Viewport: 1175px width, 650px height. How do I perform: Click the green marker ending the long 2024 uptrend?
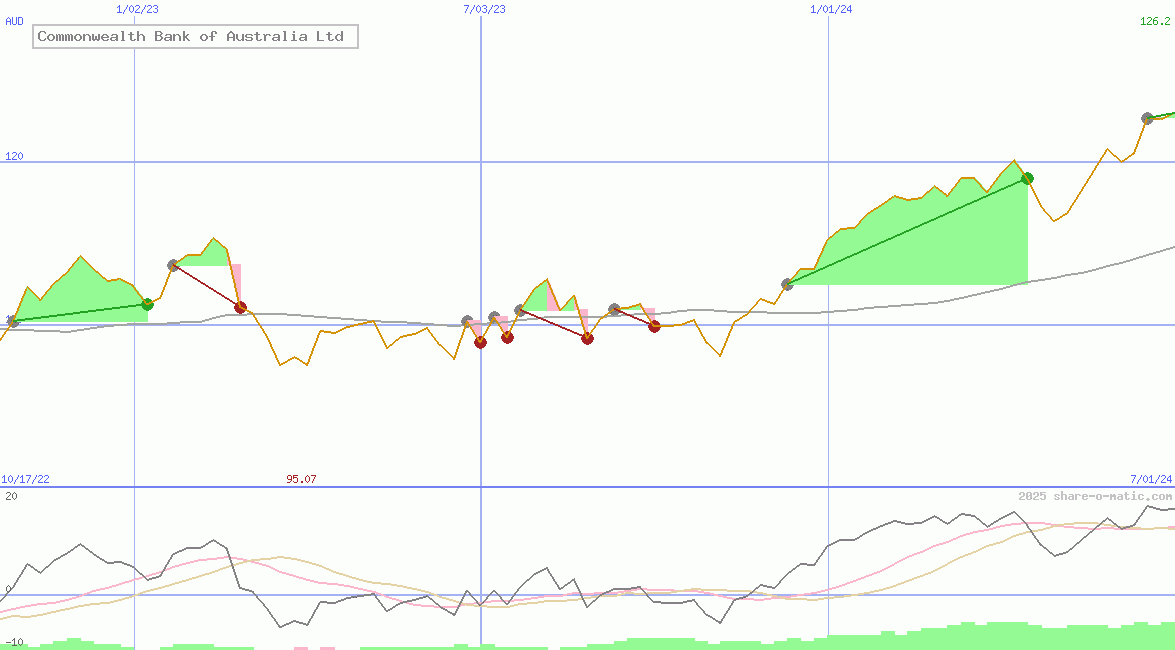(x=1027, y=179)
